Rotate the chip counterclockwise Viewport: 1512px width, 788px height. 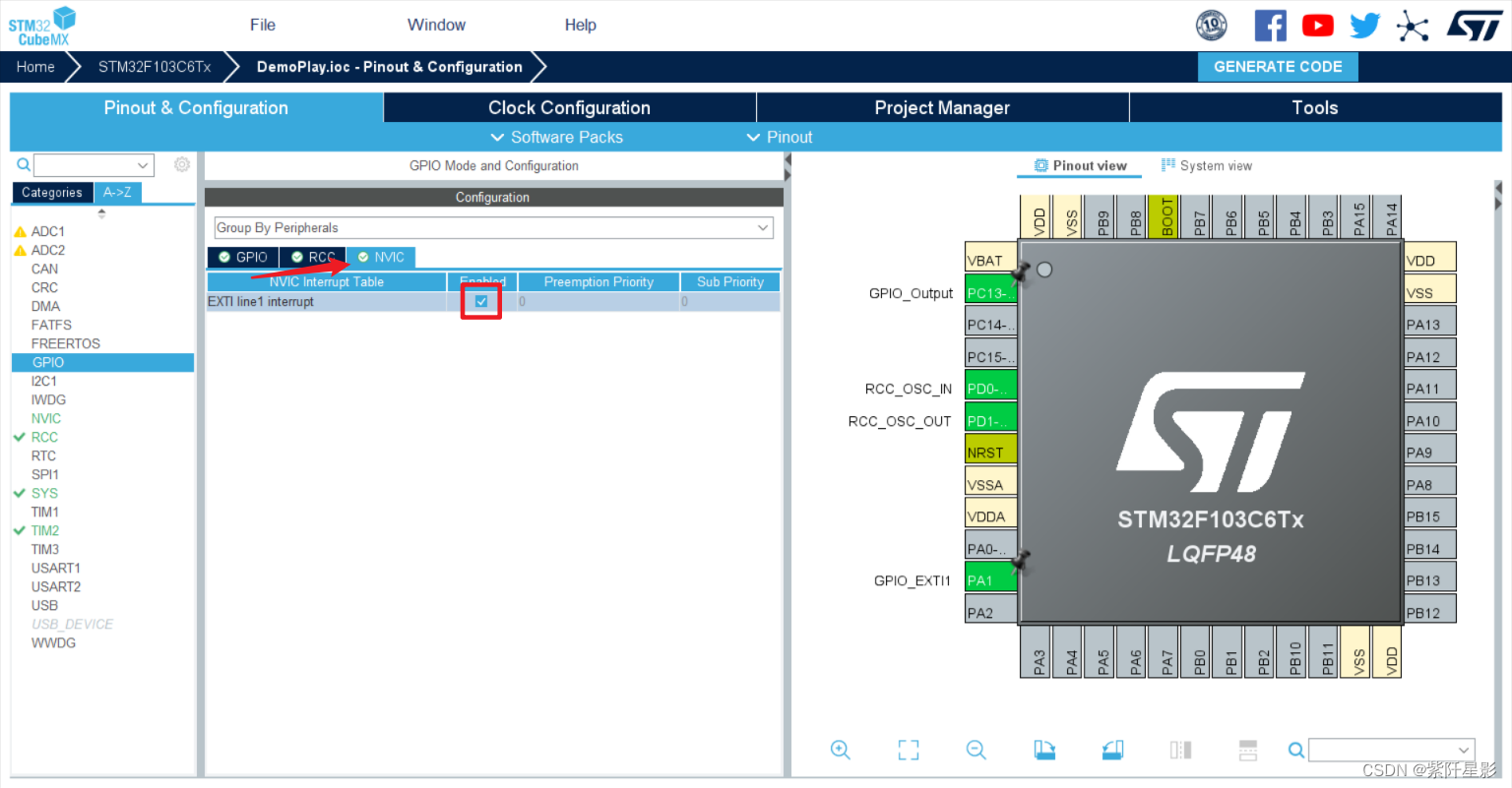tap(1112, 750)
